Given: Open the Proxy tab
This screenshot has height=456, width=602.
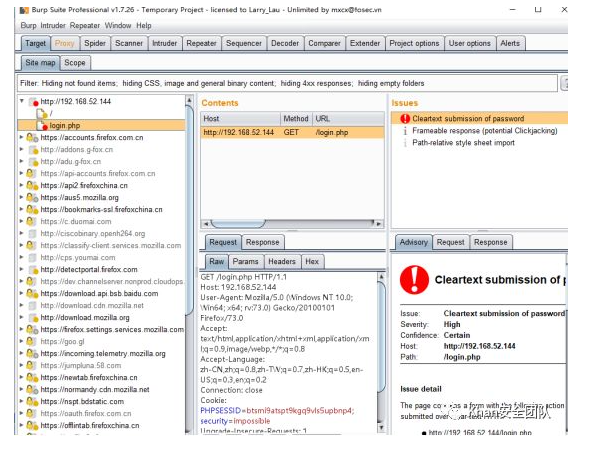Looking at the screenshot, I should (64, 43).
